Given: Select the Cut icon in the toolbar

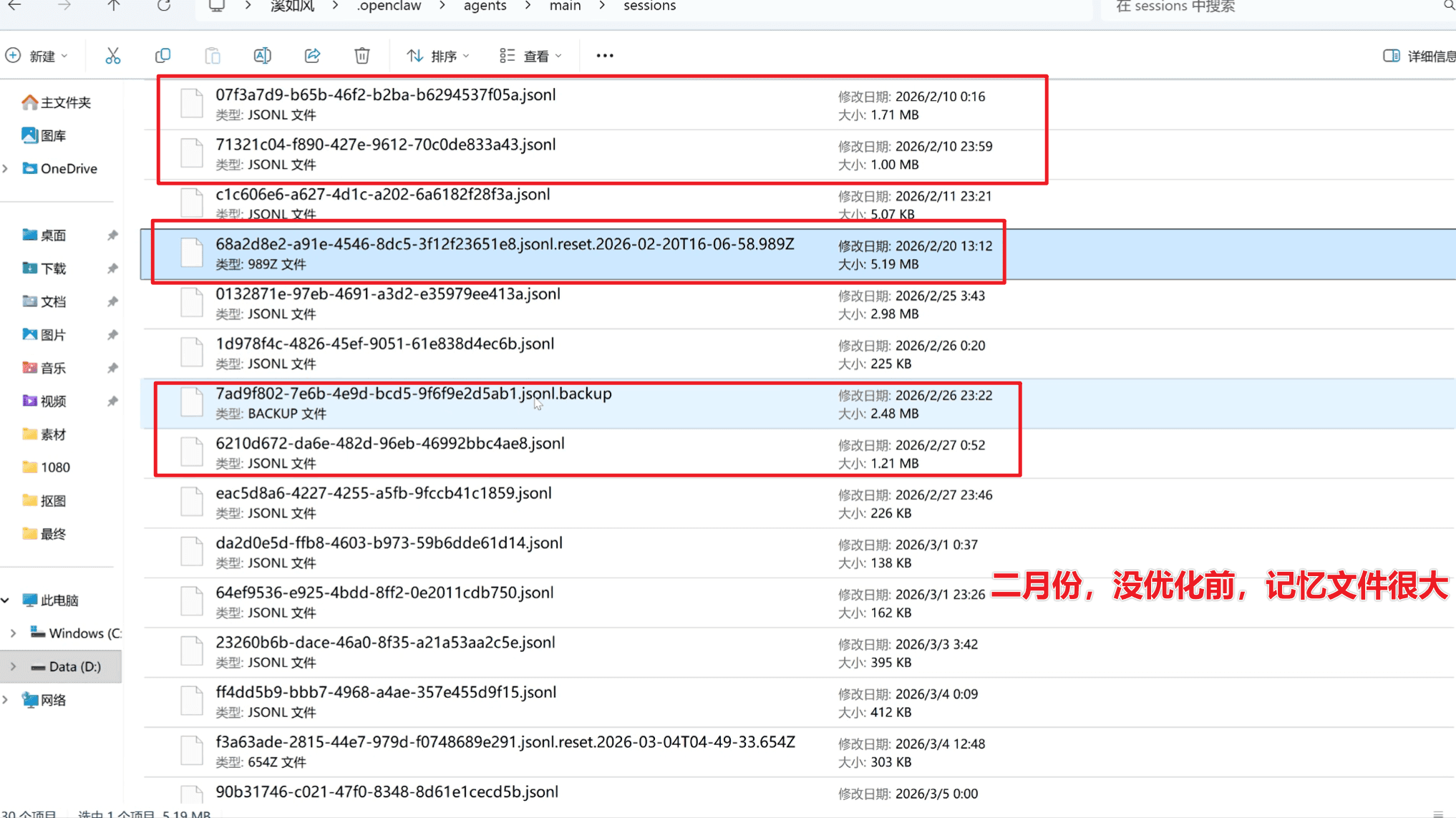Looking at the screenshot, I should coord(112,55).
